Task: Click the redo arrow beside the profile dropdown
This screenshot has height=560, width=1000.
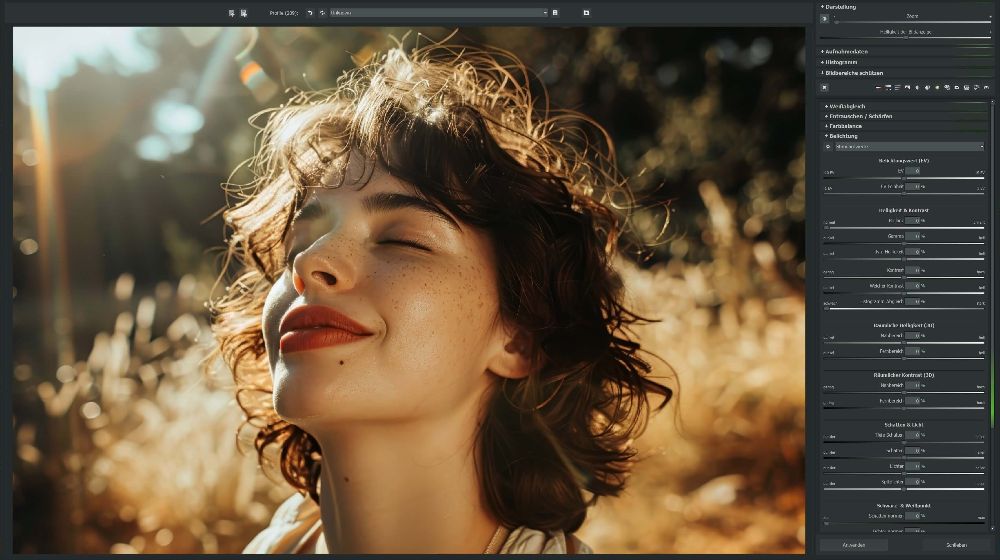Action: [322, 13]
